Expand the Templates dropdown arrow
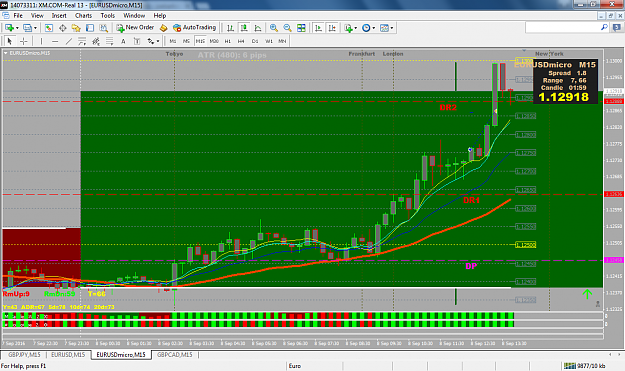Image resolution: width=625 pixels, height=371 pixels. 392,28
